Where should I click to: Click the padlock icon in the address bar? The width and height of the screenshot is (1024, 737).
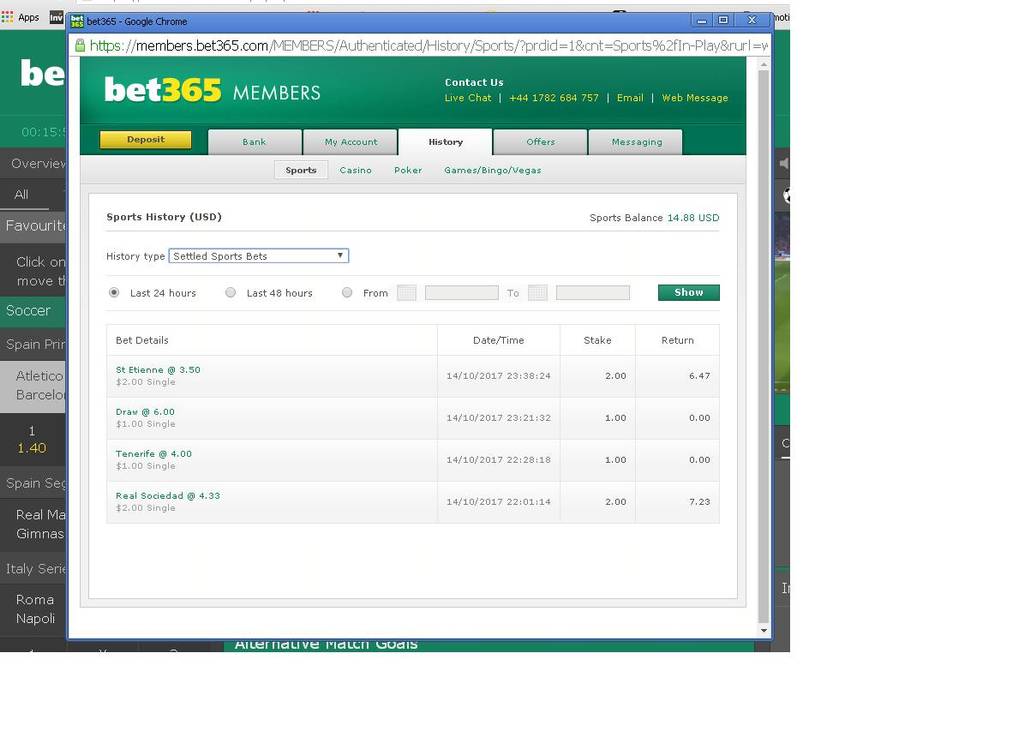80,45
